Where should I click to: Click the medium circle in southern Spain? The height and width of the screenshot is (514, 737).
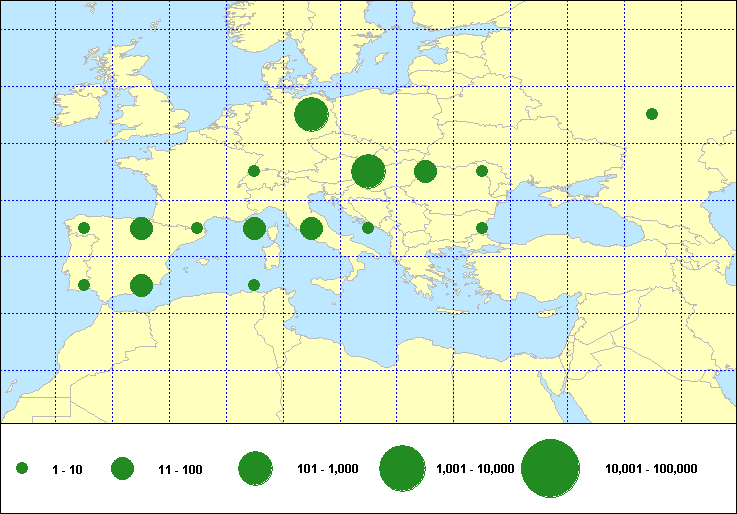coord(141,285)
